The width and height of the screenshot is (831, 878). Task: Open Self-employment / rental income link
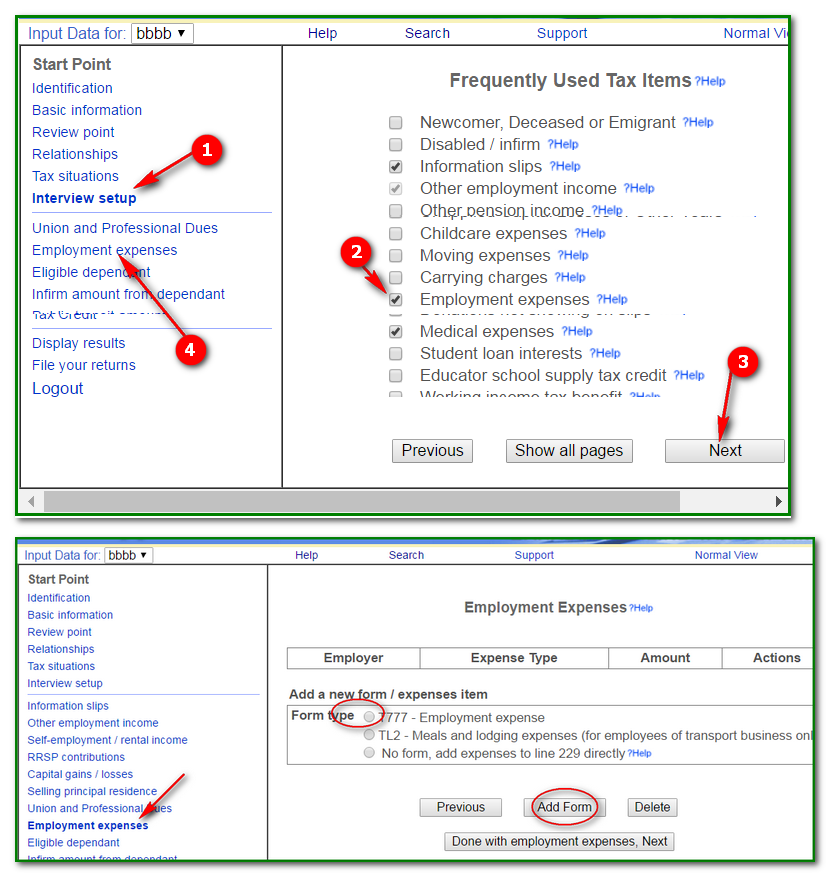tap(108, 740)
